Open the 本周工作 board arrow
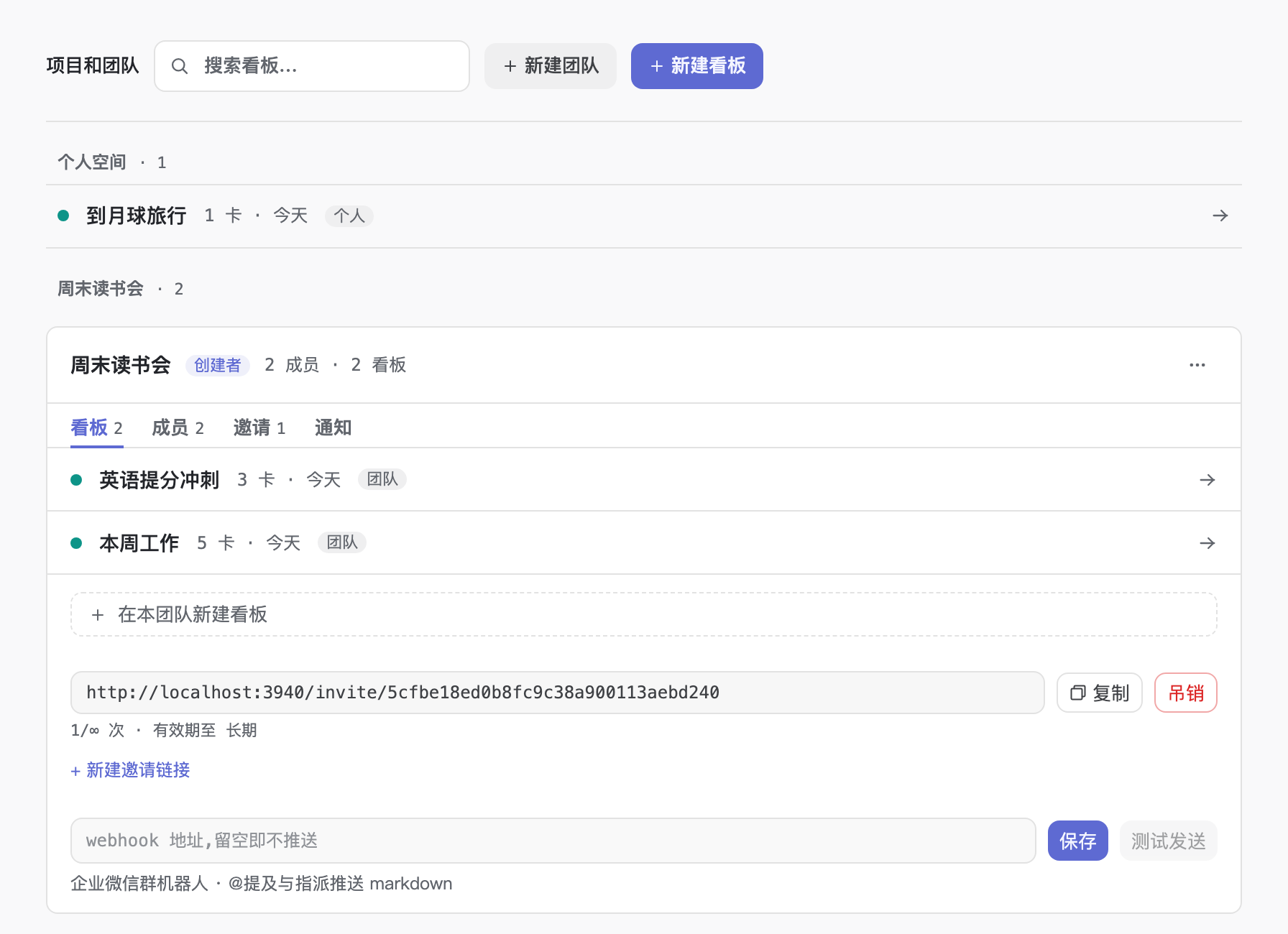This screenshot has height=934, width=1288. [1207, 543]
